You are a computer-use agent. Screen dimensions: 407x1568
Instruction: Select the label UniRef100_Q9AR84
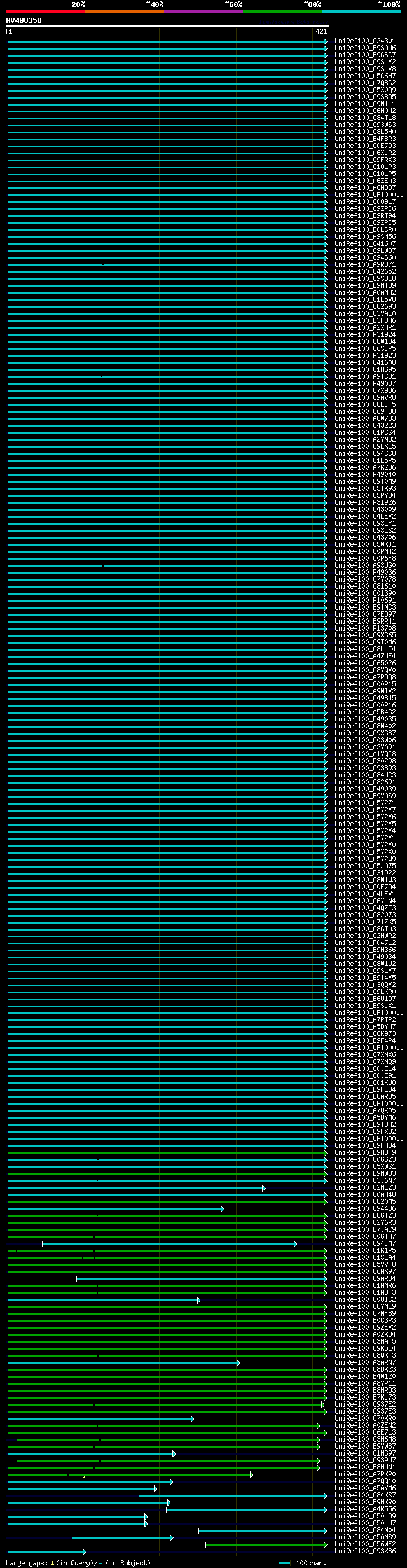[365, 1278]
